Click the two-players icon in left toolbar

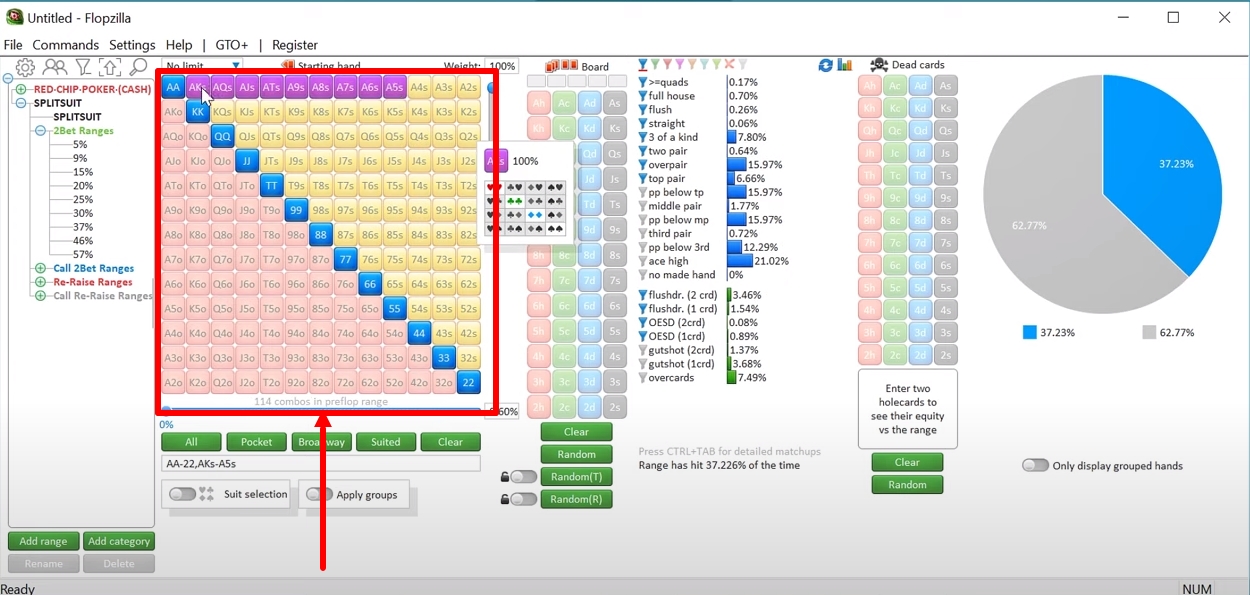pos(55,67)
